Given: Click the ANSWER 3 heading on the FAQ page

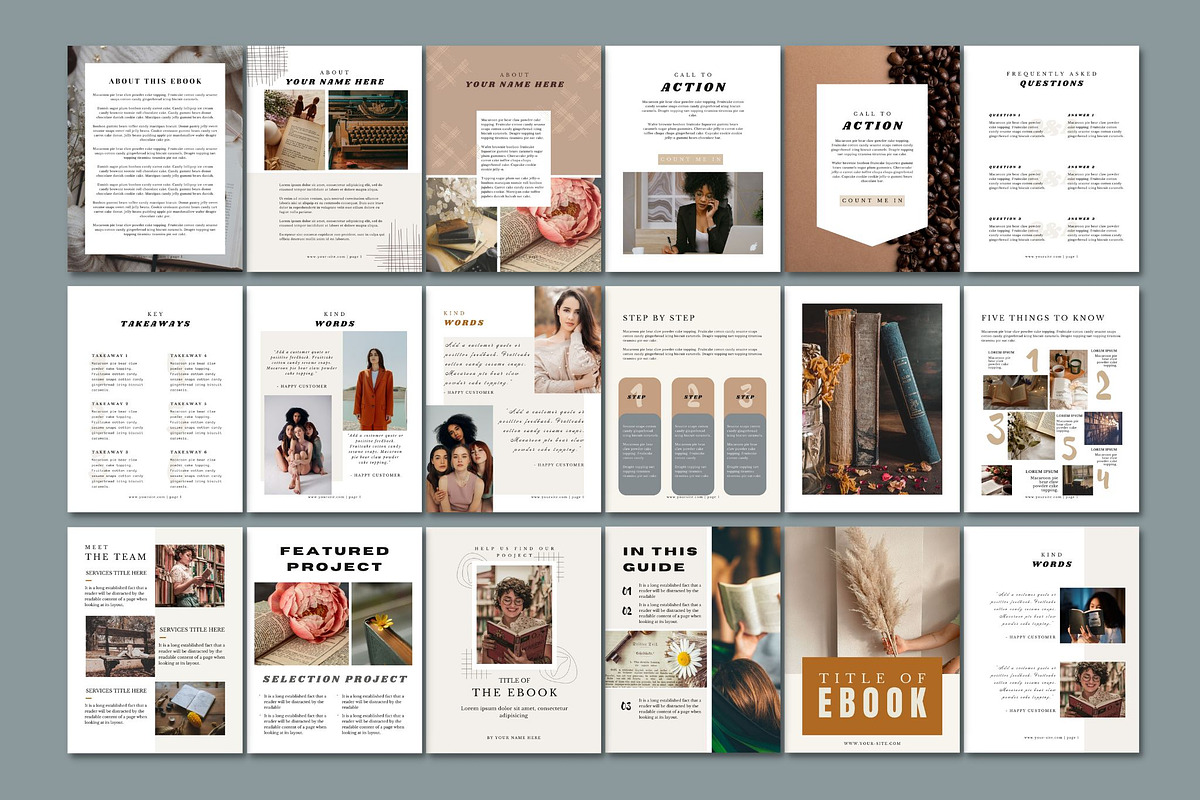Looking at the screenshot, I should [1082, 218].
